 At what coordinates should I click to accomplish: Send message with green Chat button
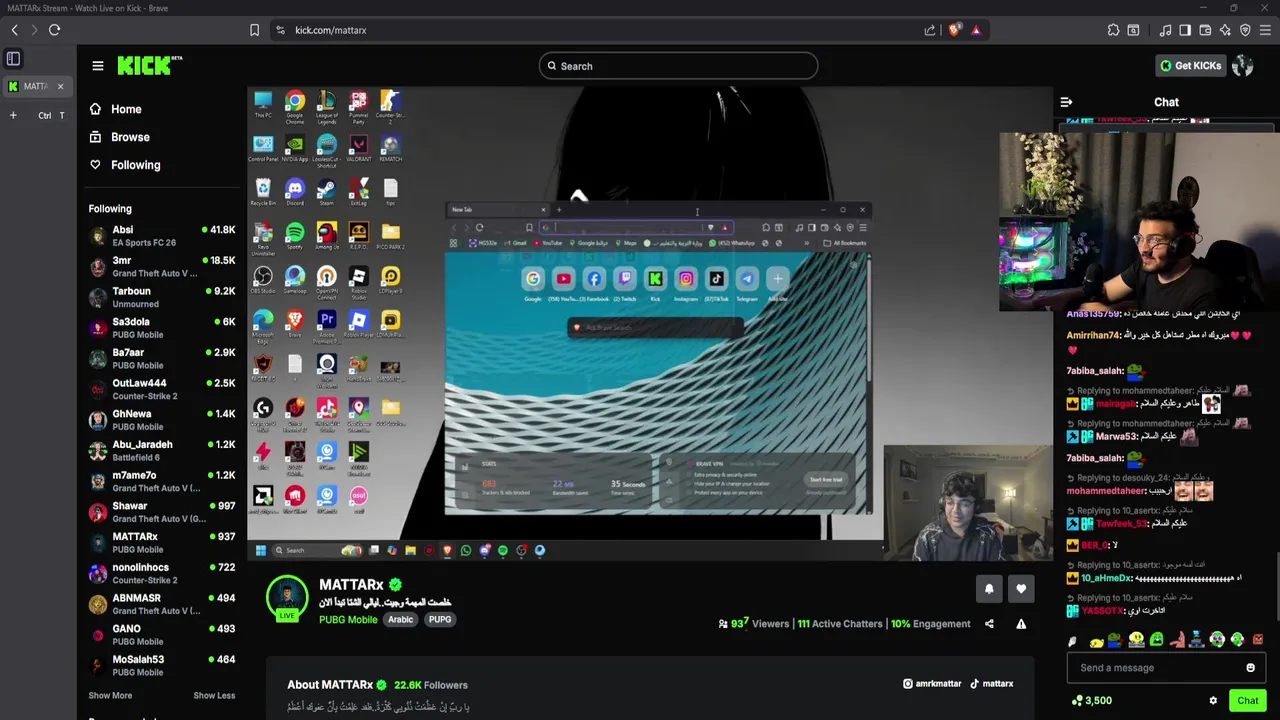pos(1247,701)
